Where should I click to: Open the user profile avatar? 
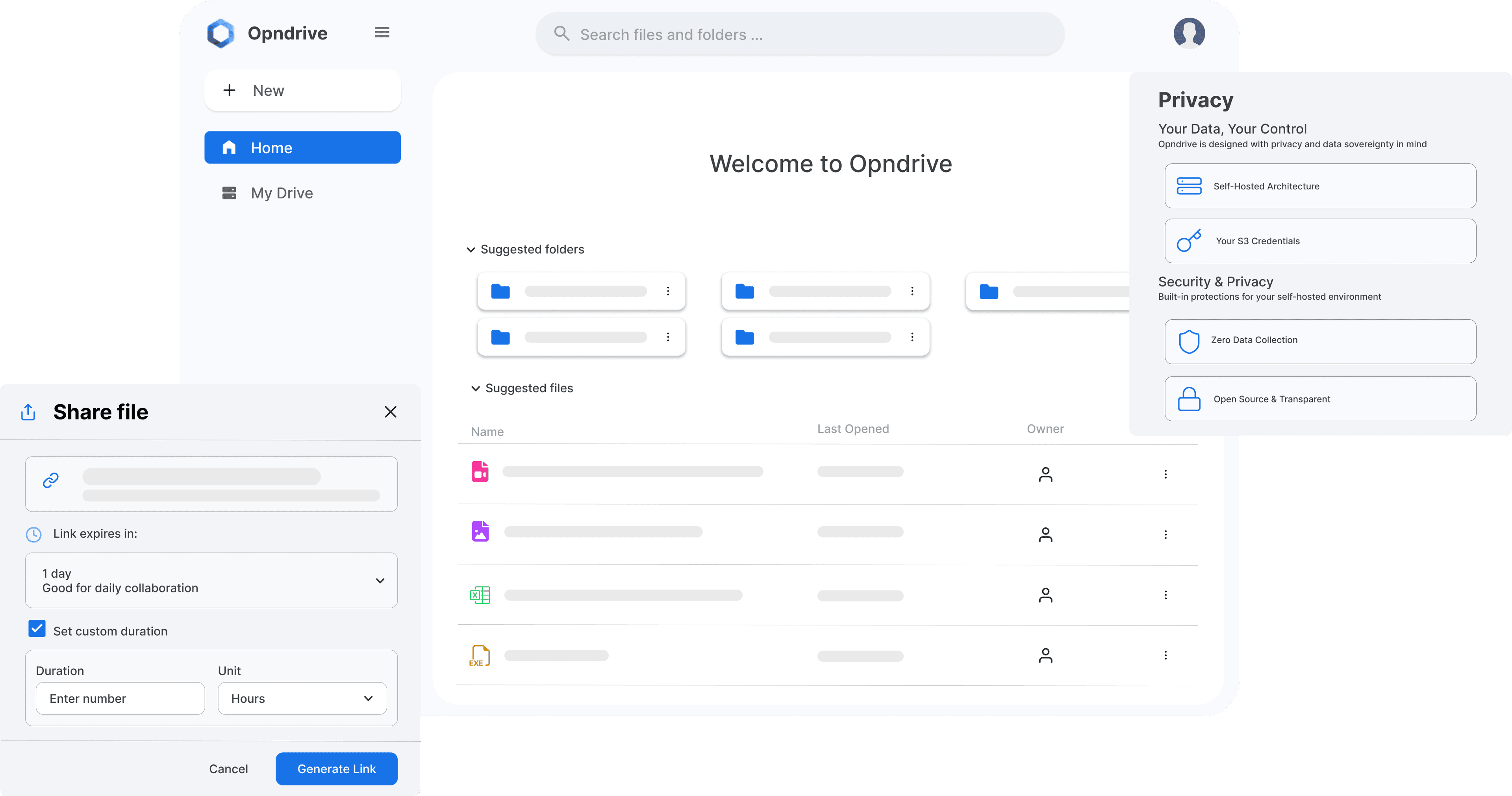(1189, 33)
